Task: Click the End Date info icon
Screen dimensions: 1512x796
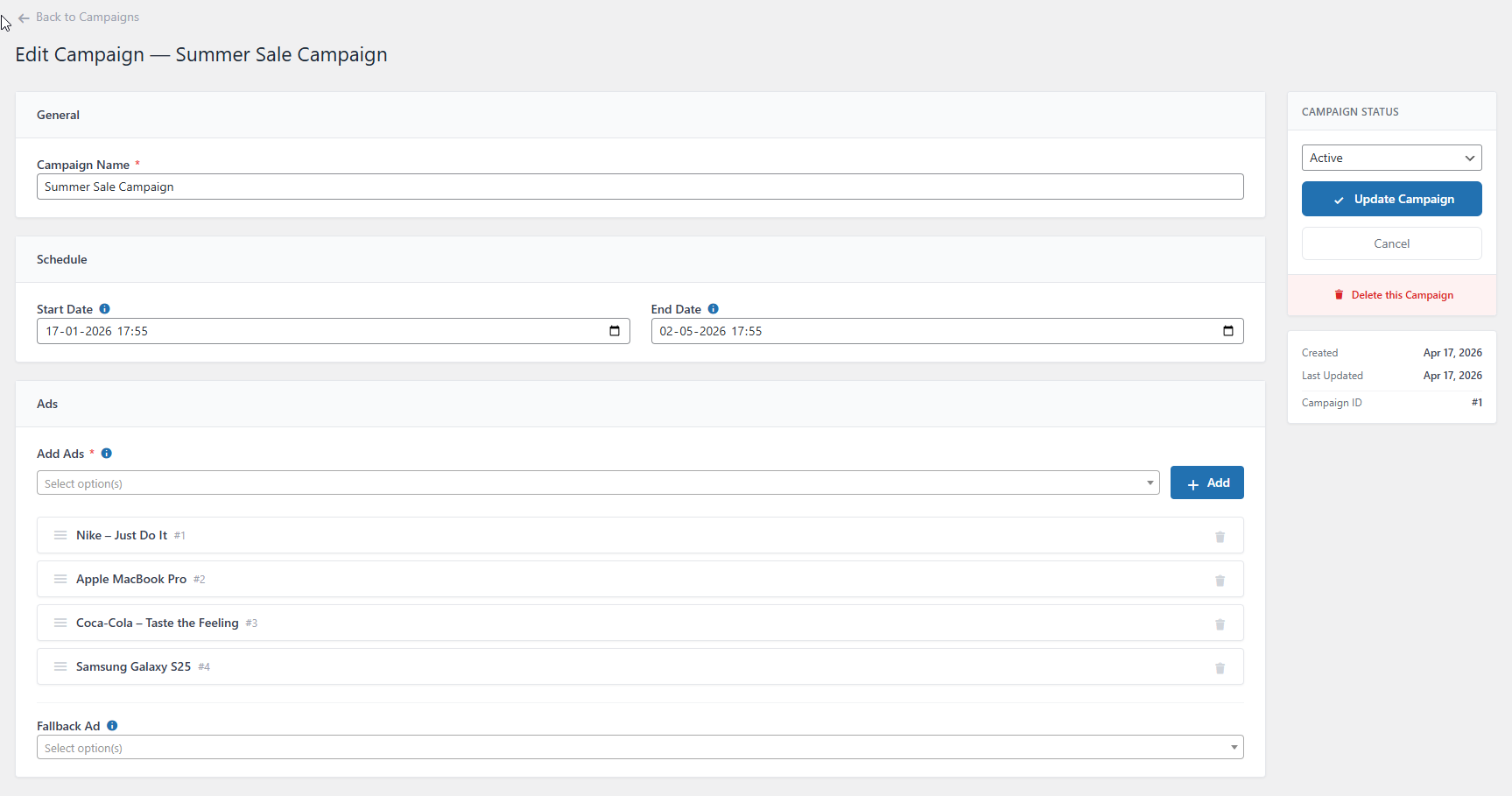Action: [x=714, y=309]
